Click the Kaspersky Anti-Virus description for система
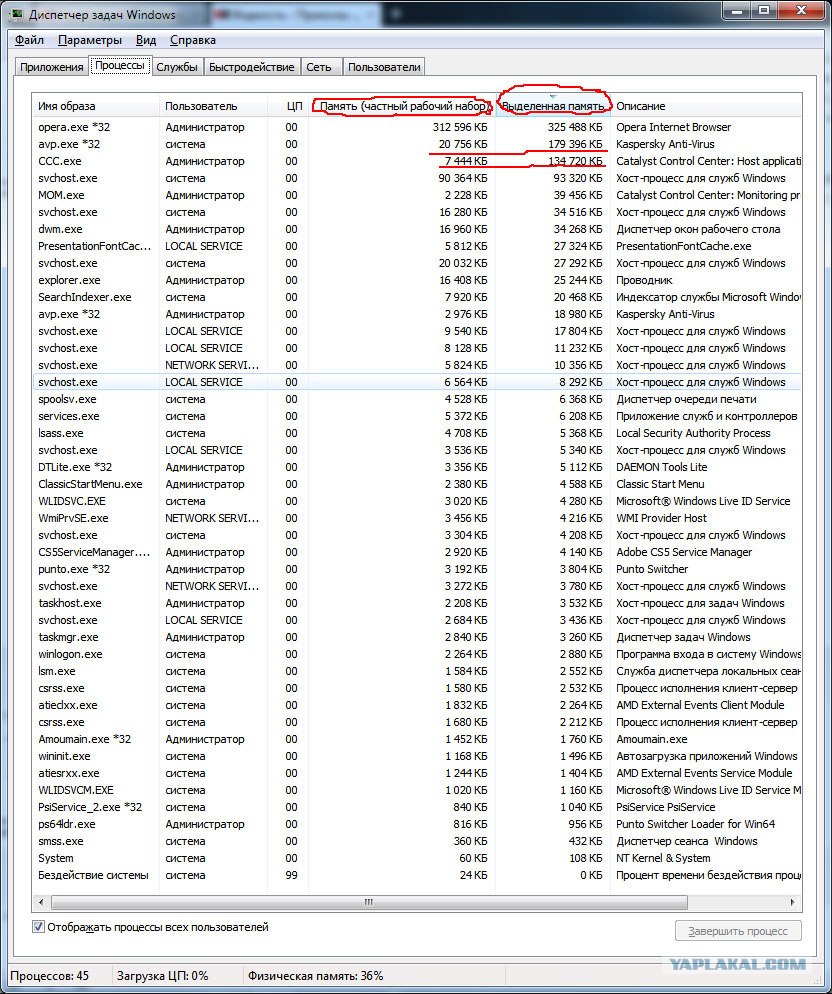Image resolution: width=832 pixels, height=994 pixels. click(x=665, y=144)
